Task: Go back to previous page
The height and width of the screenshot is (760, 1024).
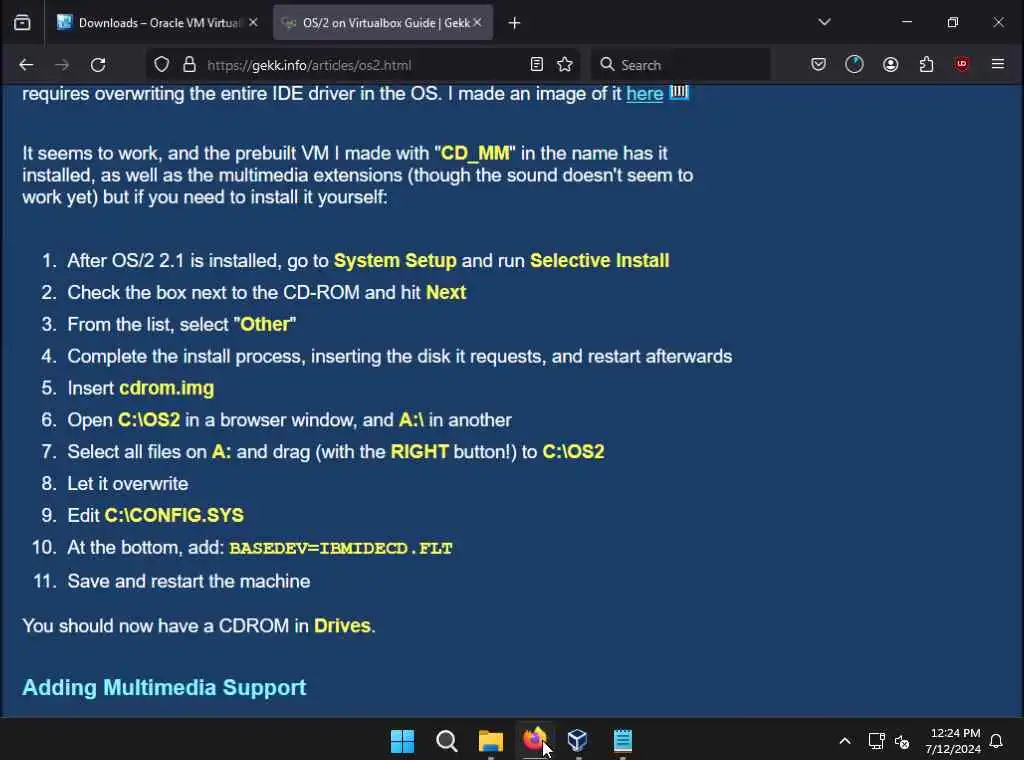Action: click(26, 65)
